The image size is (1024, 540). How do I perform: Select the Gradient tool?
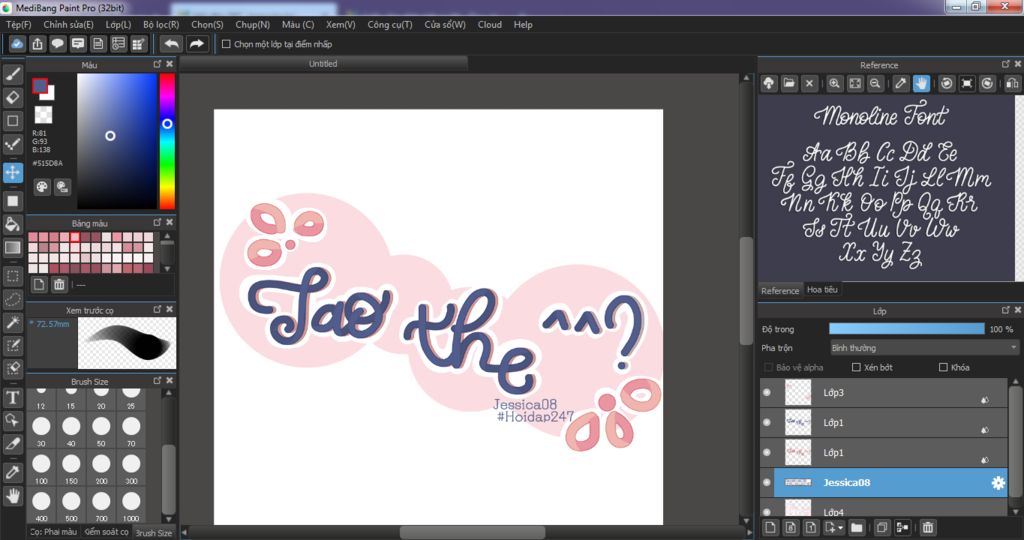(x=12, y=247)
